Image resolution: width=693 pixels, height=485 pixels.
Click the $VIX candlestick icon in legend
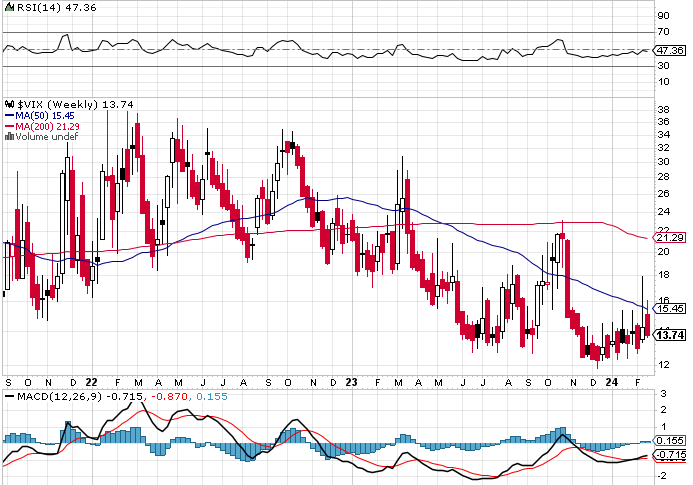coord(9,104)
